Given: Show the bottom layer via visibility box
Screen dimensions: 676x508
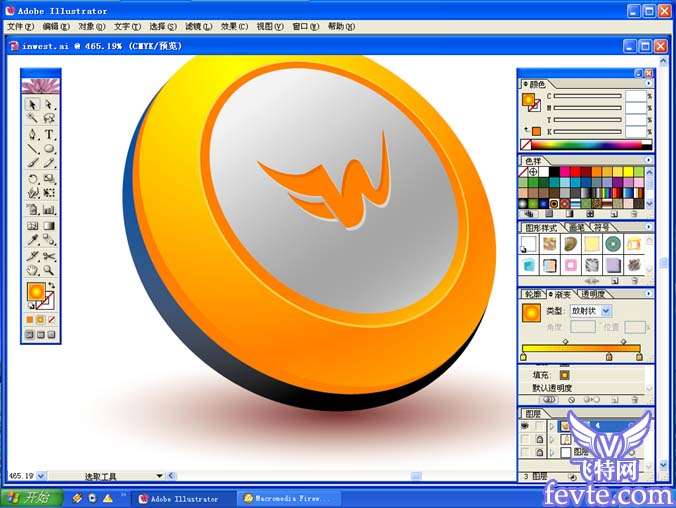Looking at the screenshot, I should [x=525, y=452].
